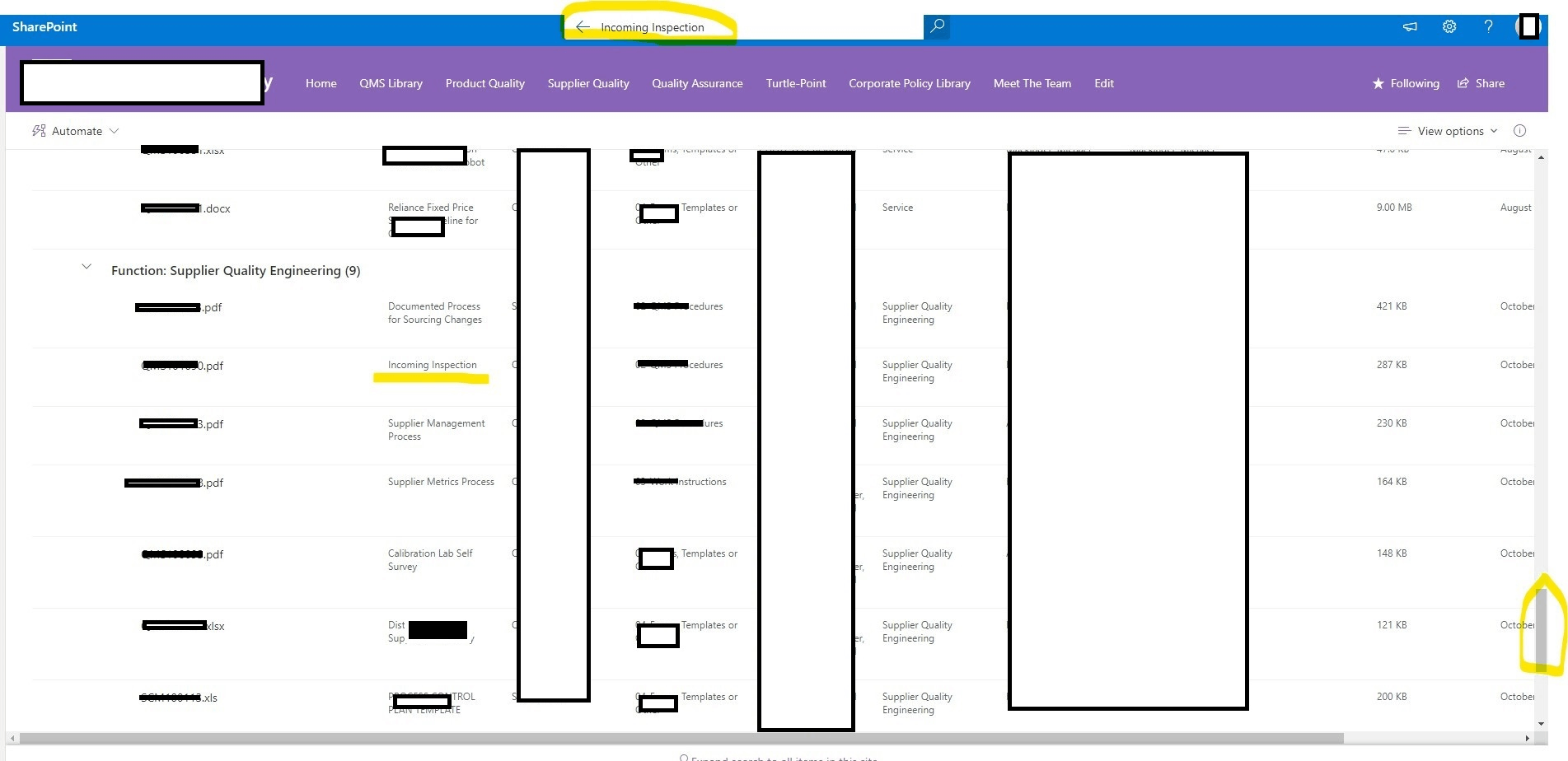Open the information details pane icon

(x=1519, y=130)
